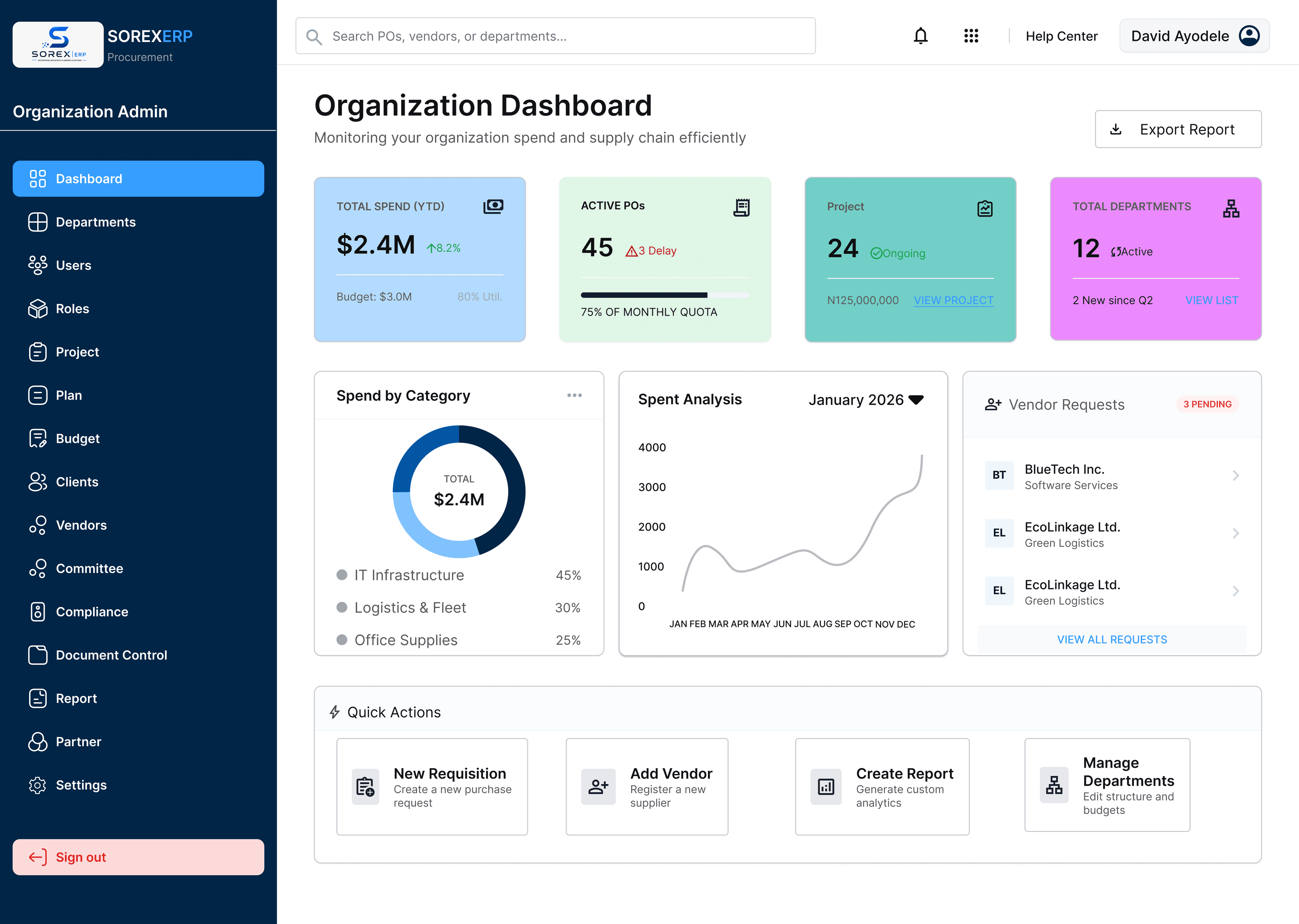Image resolution: width=1299 pixels, height=924 pixels.
Task: Click the 3 PENDING badge
Action: (x=1207, y=404)
